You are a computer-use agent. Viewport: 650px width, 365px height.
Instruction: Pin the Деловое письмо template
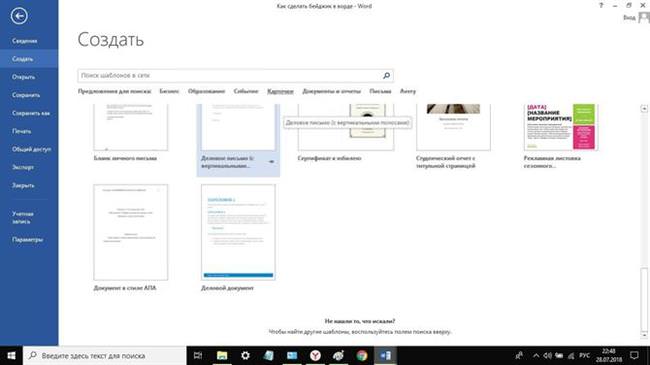tap(272, 162)
